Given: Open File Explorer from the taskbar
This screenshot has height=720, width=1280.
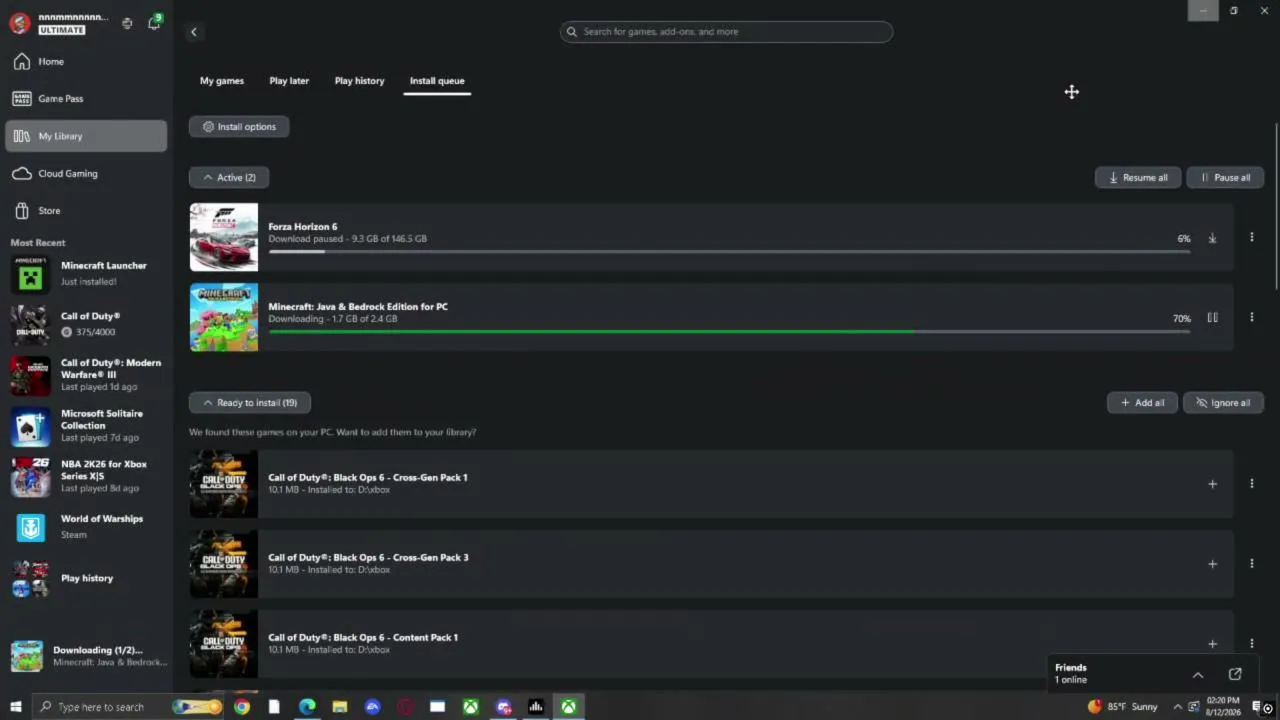Looking at the screenshot, I should (340, 707).
